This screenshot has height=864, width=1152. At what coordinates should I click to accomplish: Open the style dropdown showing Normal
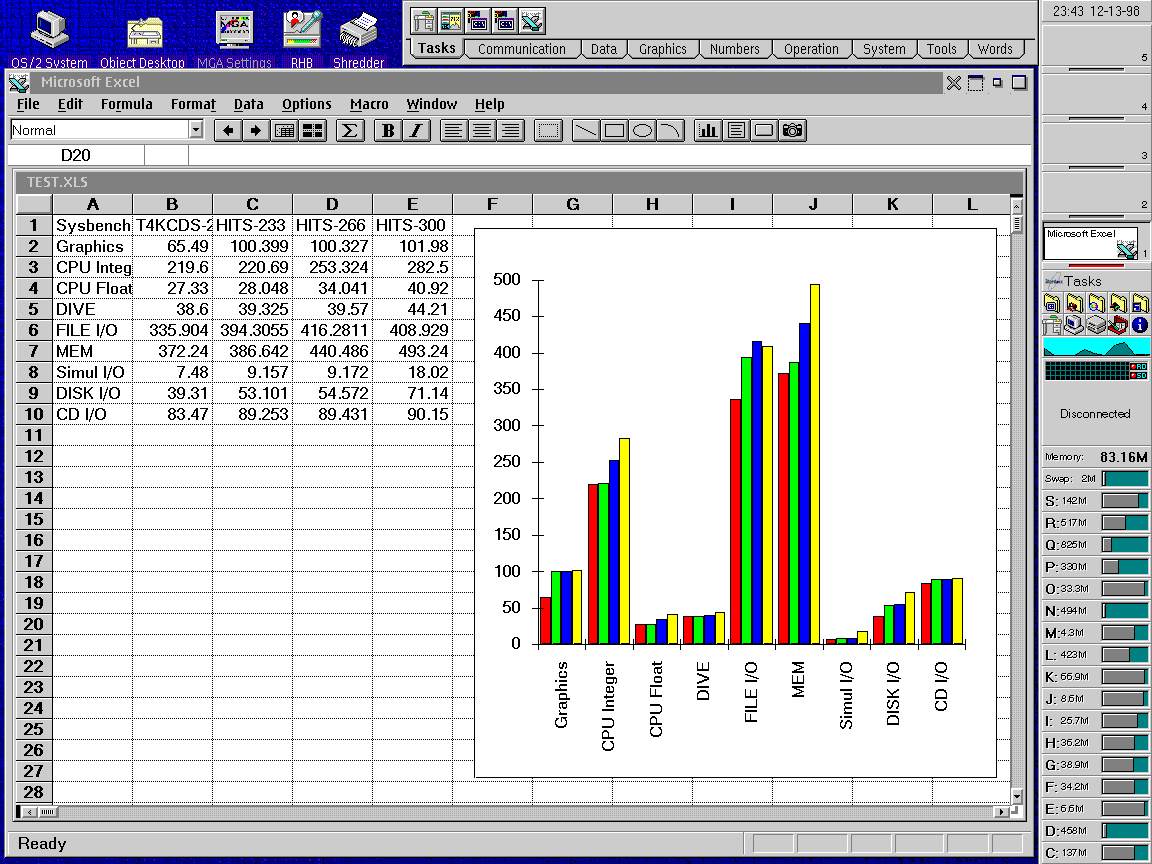click(x=195, y=130)
